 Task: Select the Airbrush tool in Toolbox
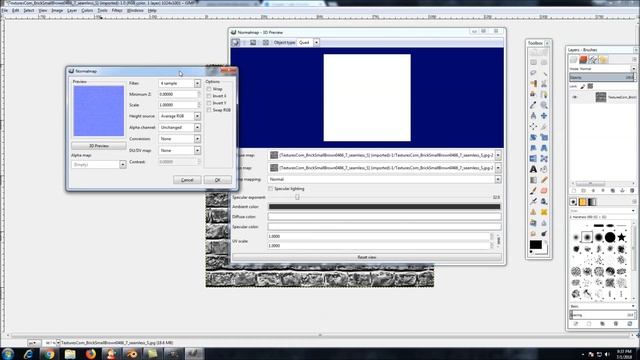[533, 202]
